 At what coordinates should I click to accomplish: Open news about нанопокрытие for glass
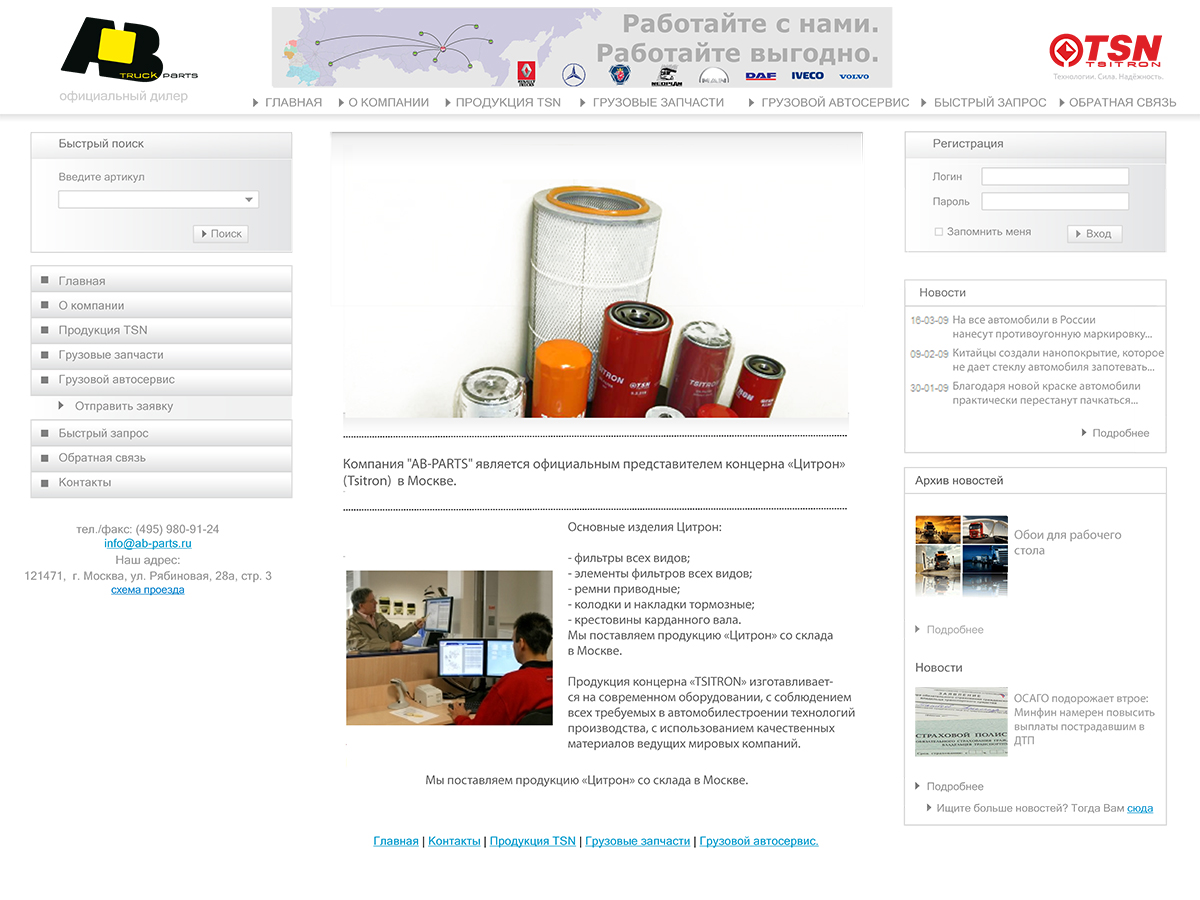point(1058,360)
